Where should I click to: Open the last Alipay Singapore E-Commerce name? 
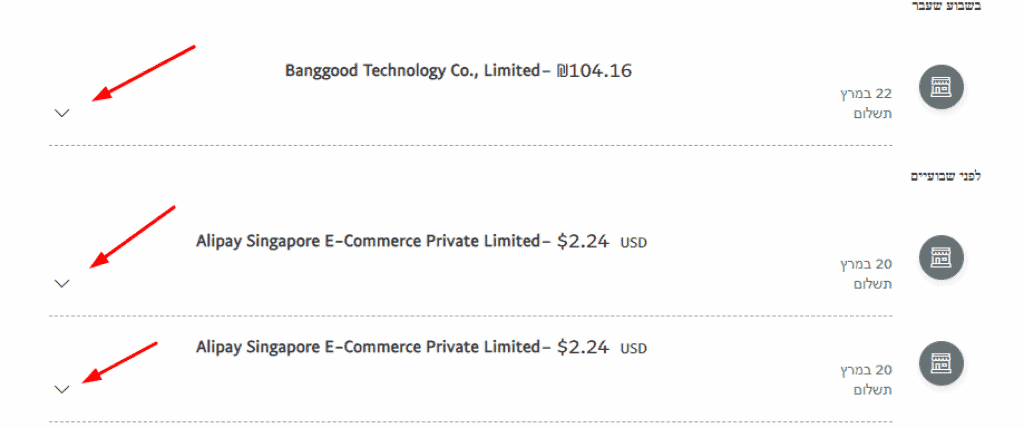(367, 347)
